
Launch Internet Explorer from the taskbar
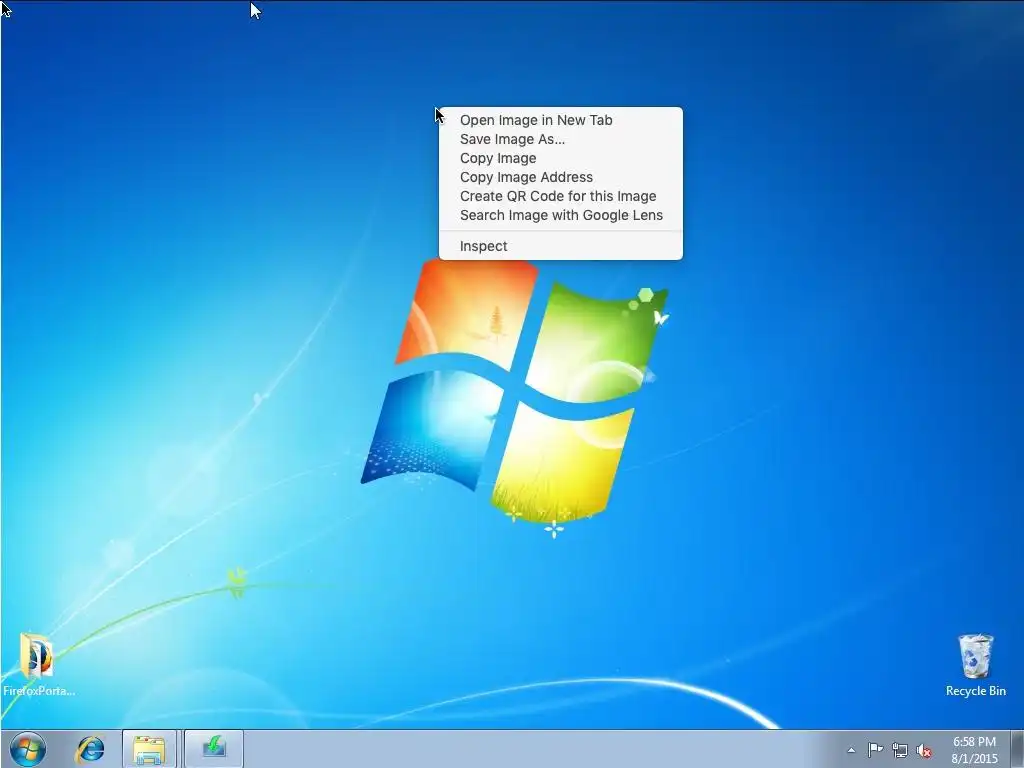pos(90,749)
